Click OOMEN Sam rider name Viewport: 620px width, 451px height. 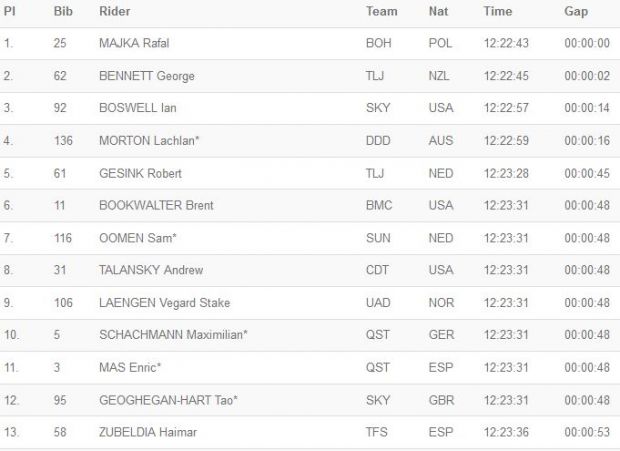click(x=138, y=238)
